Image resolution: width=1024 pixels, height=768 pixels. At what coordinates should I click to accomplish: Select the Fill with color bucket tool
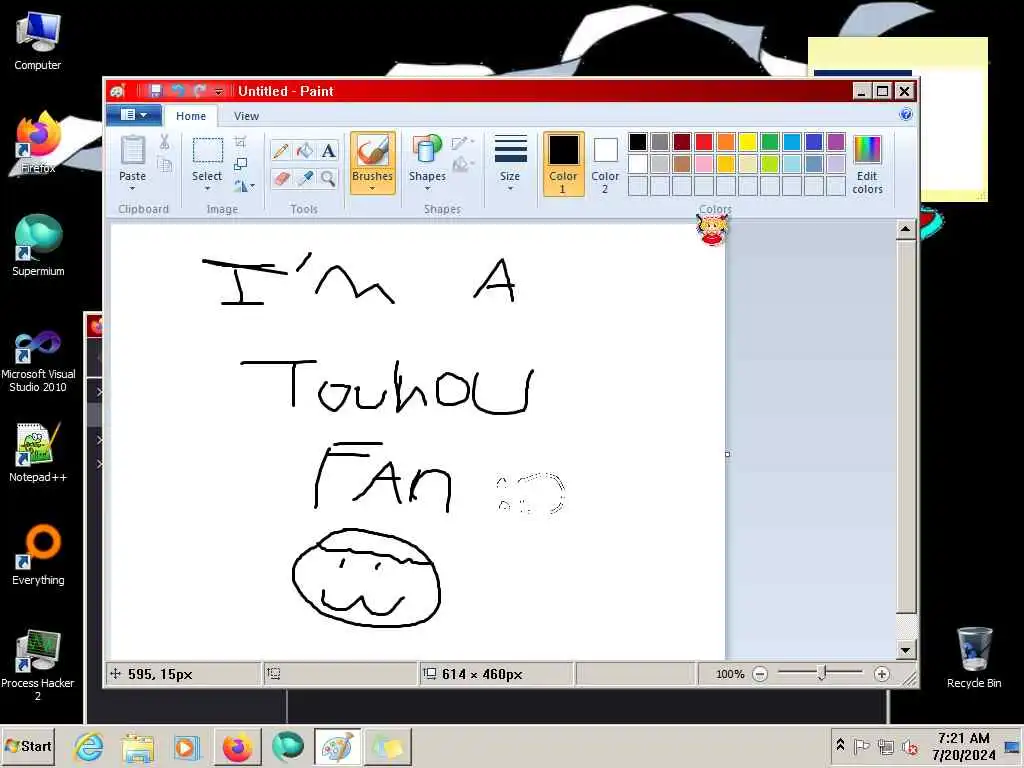click(304, 151)
